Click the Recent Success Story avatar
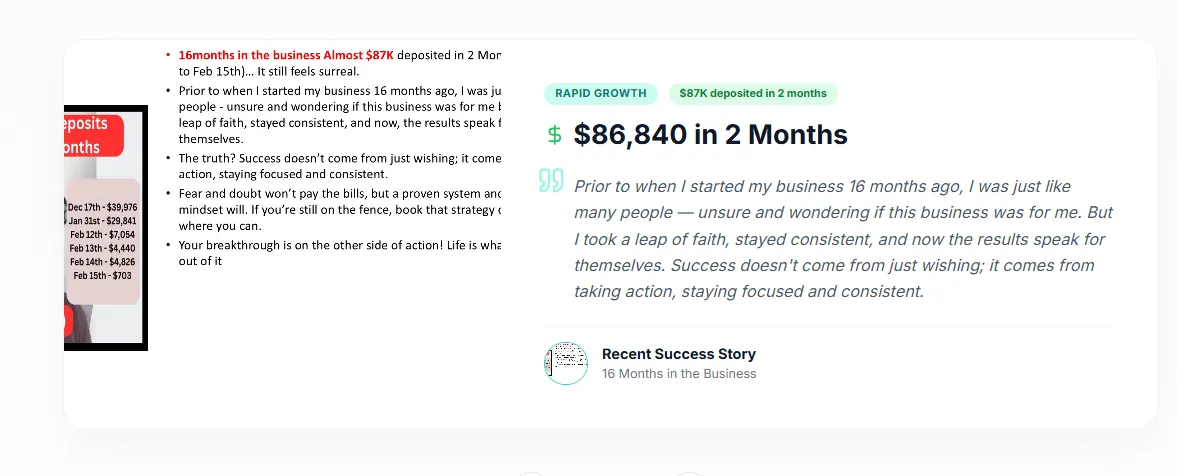 click(566, 363)
